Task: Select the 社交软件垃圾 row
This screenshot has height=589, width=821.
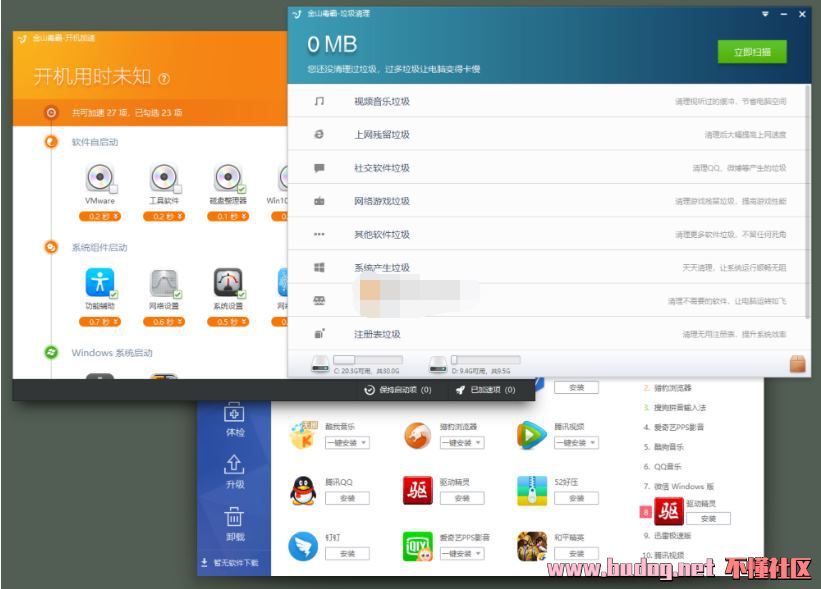Action: [x=547, y=168]
